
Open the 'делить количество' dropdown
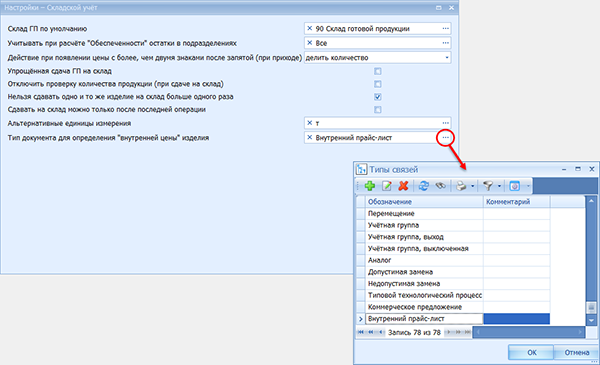(447, 58)
